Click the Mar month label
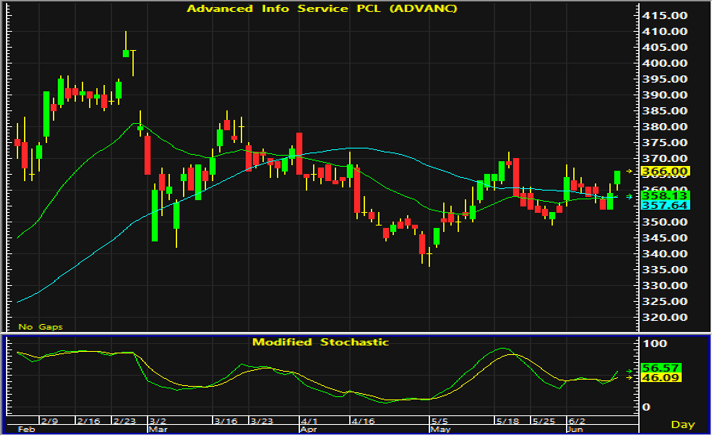 click(x=158, y=429)
